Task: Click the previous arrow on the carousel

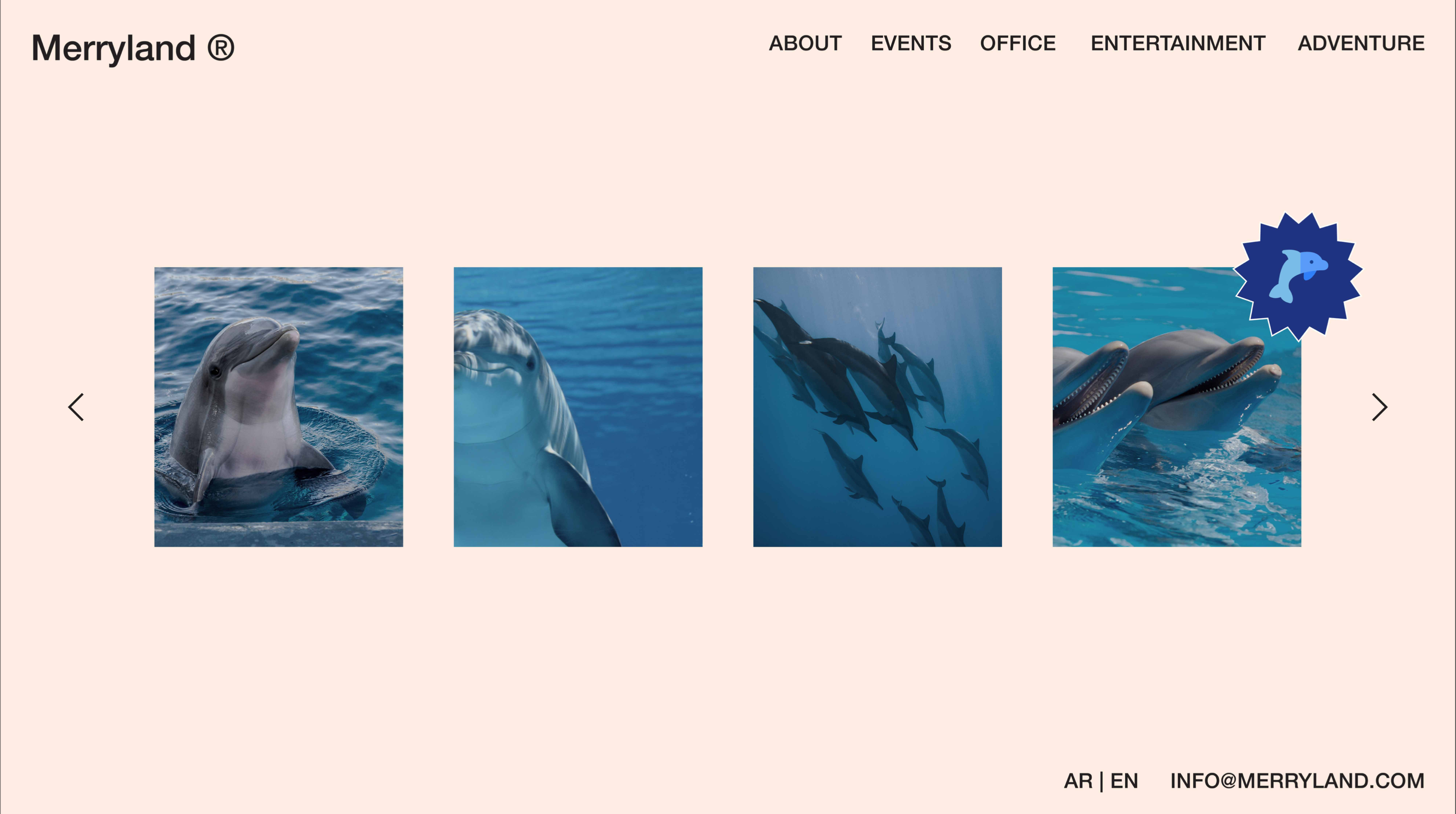Action: pos(76,407)
